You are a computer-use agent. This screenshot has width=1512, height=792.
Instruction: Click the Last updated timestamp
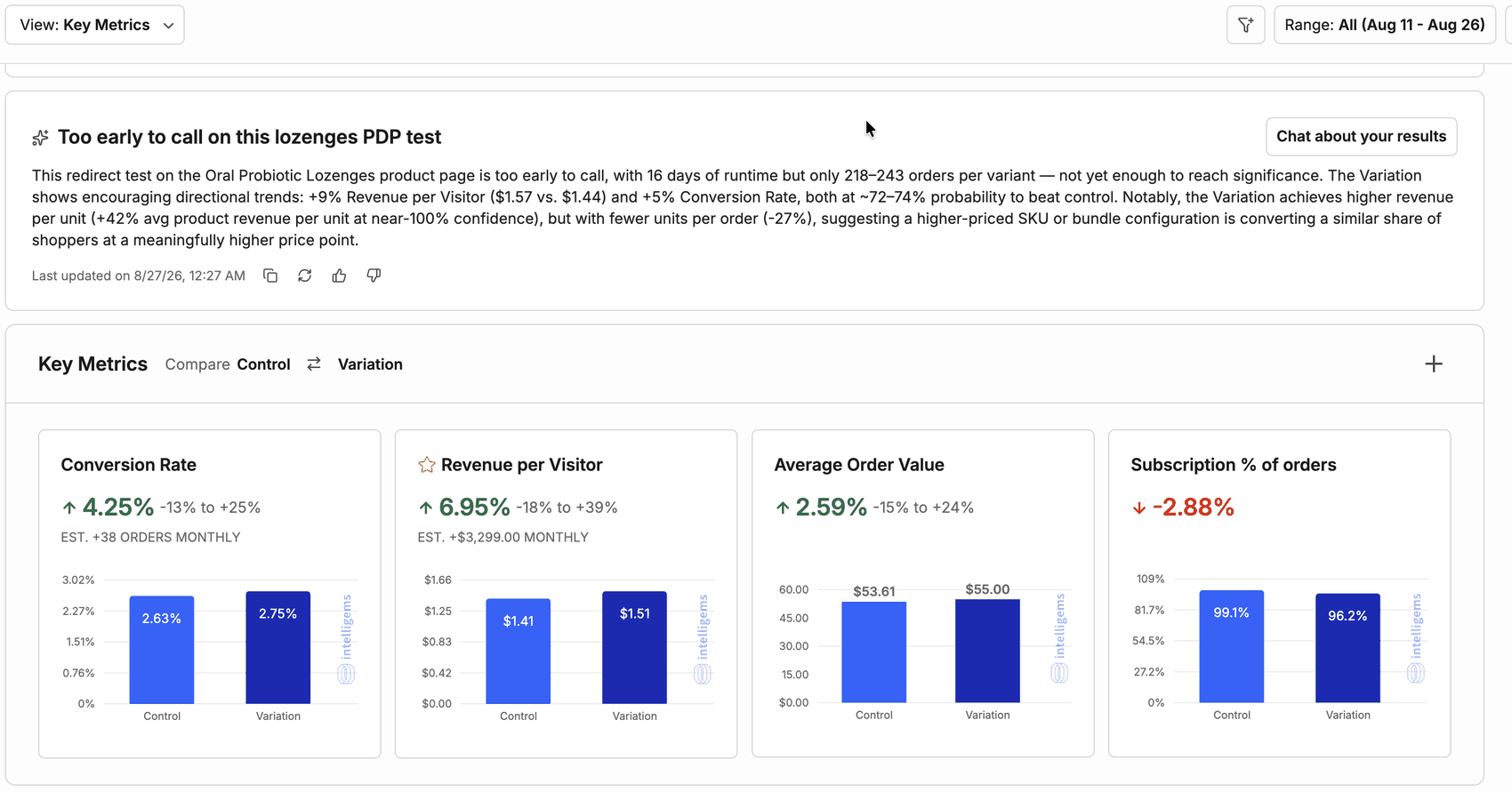coord(139,276)
